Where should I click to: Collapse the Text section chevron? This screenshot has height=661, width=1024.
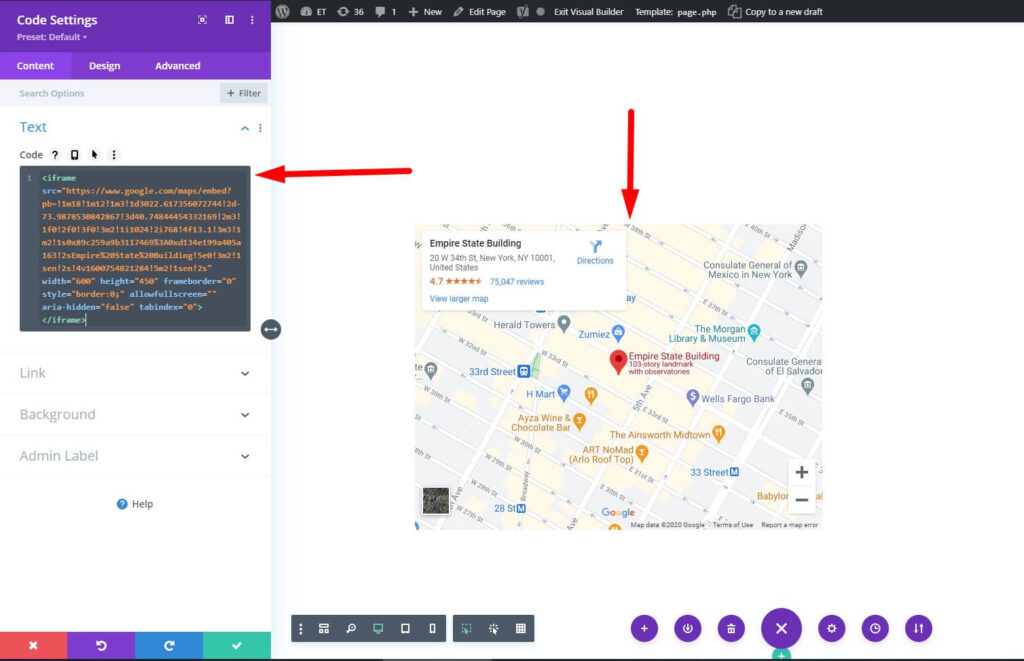pos(245,128)
